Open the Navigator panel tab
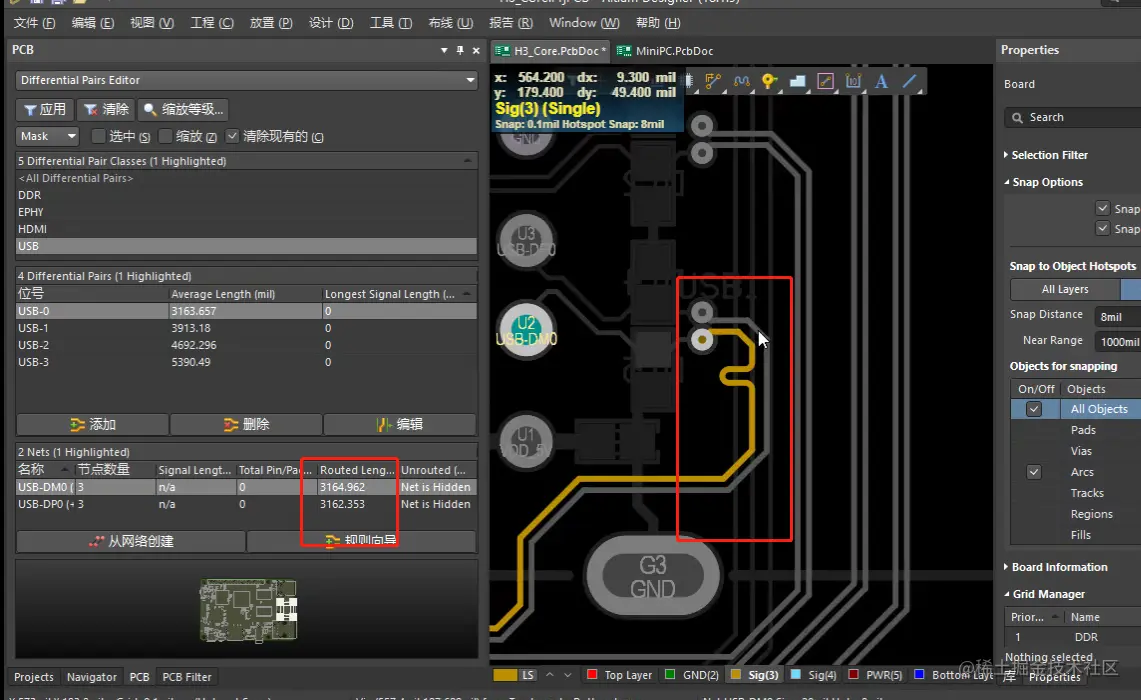 click(x=92, y=677)
